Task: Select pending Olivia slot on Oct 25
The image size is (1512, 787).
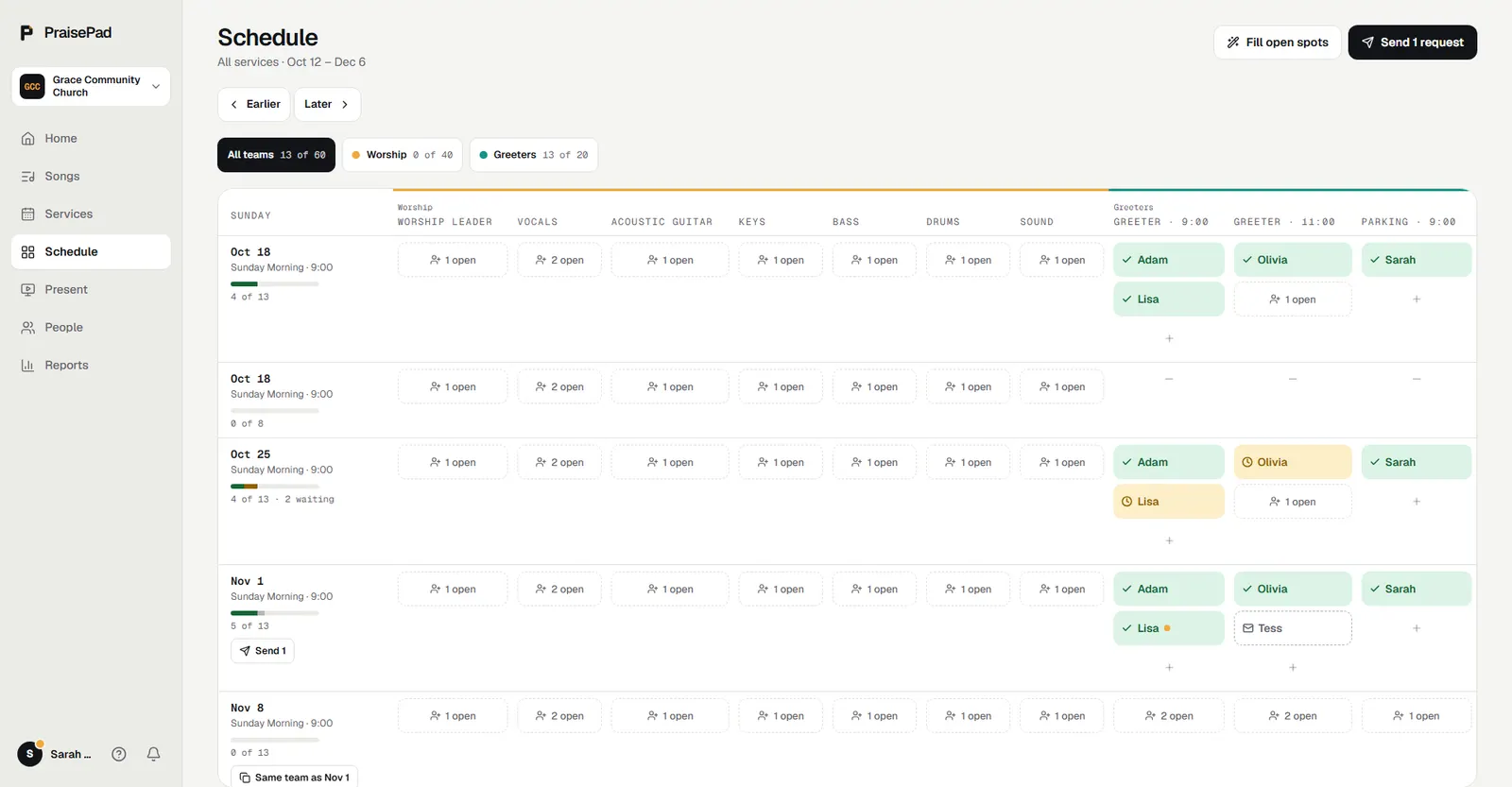Action: click(x=1293, y=462)
